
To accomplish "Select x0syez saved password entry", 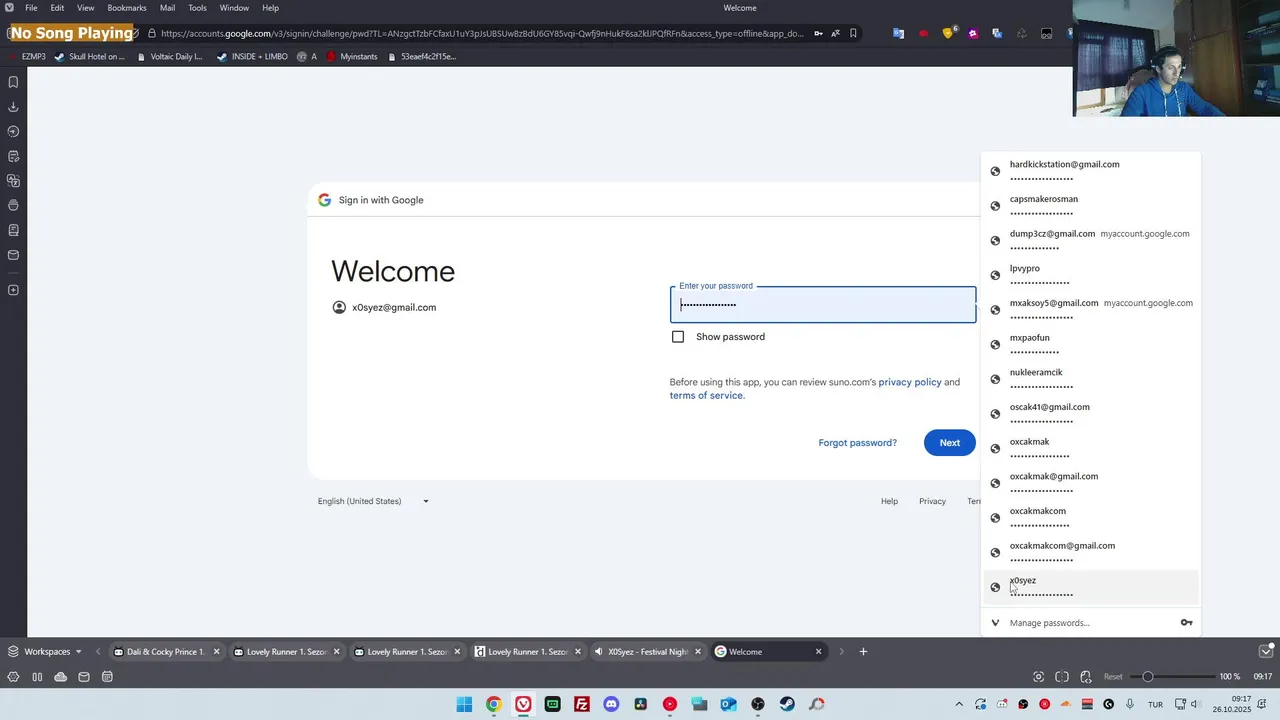I will (1090, 587).
